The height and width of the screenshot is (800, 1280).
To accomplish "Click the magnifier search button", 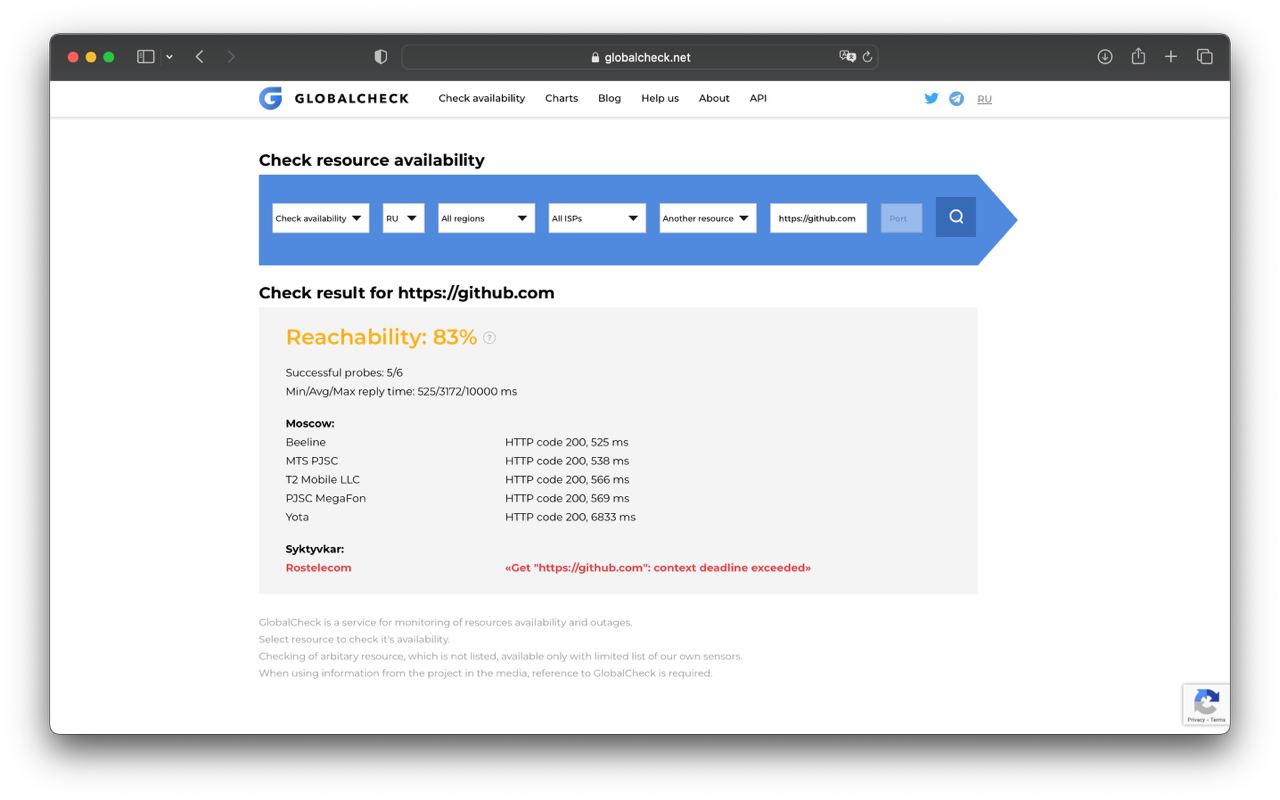I will [x=955, y=217].
